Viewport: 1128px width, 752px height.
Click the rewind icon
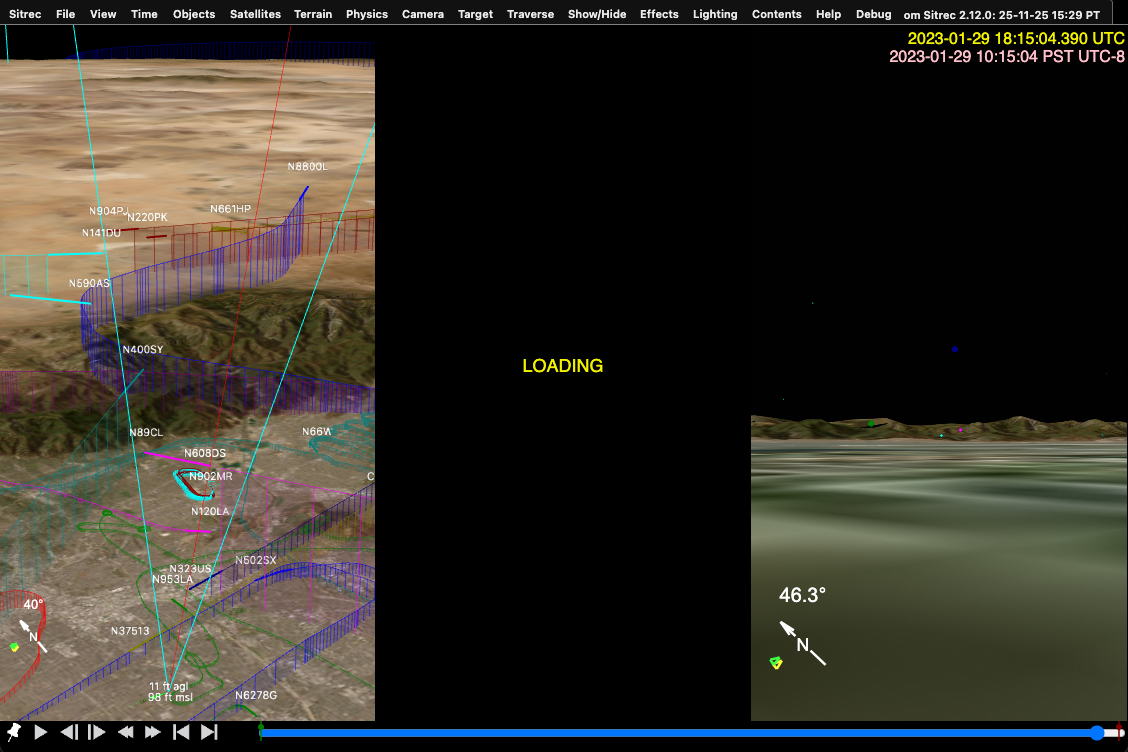(124, 732)
